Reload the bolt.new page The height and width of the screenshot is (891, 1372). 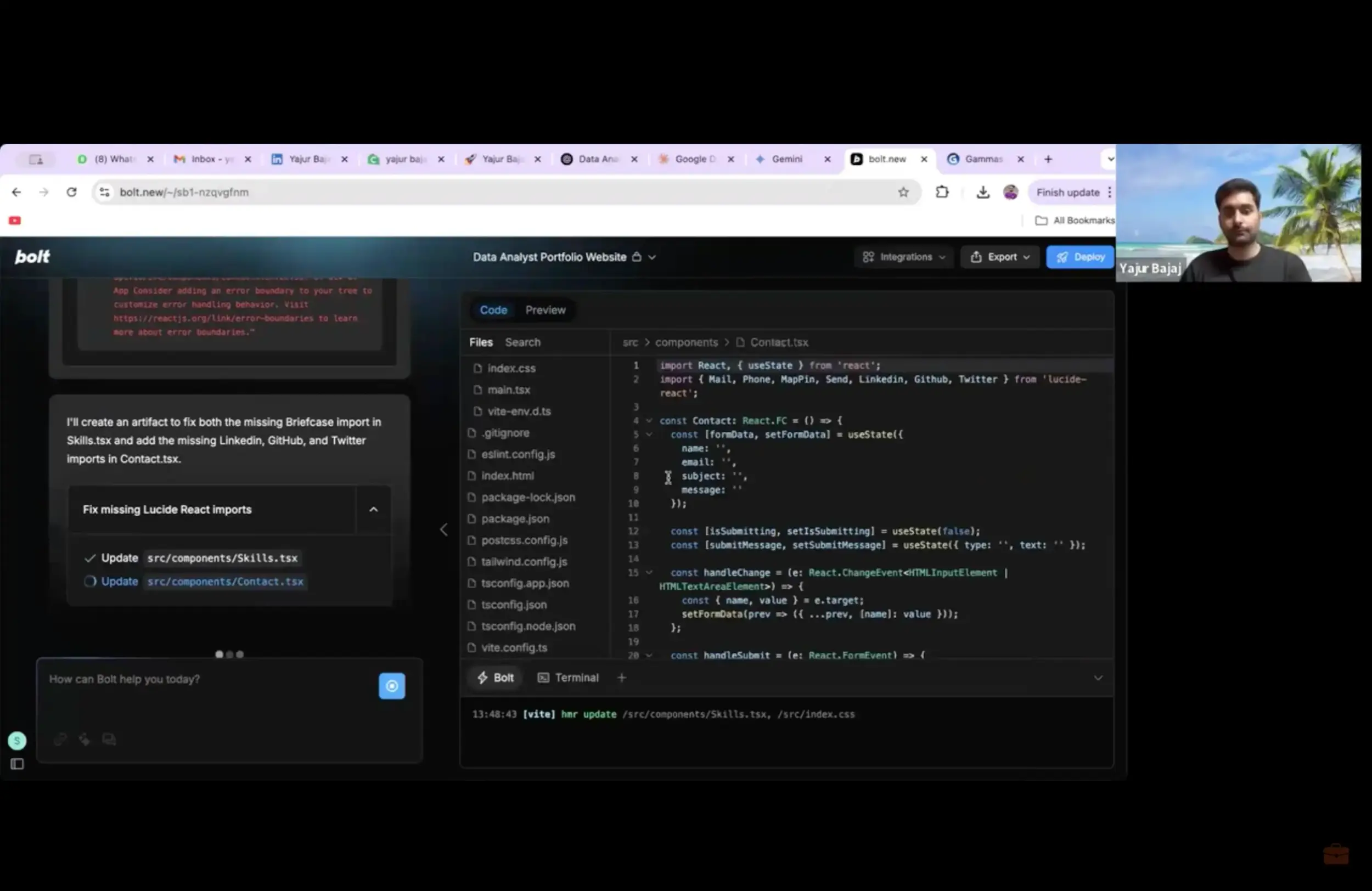tap(71, 193)
